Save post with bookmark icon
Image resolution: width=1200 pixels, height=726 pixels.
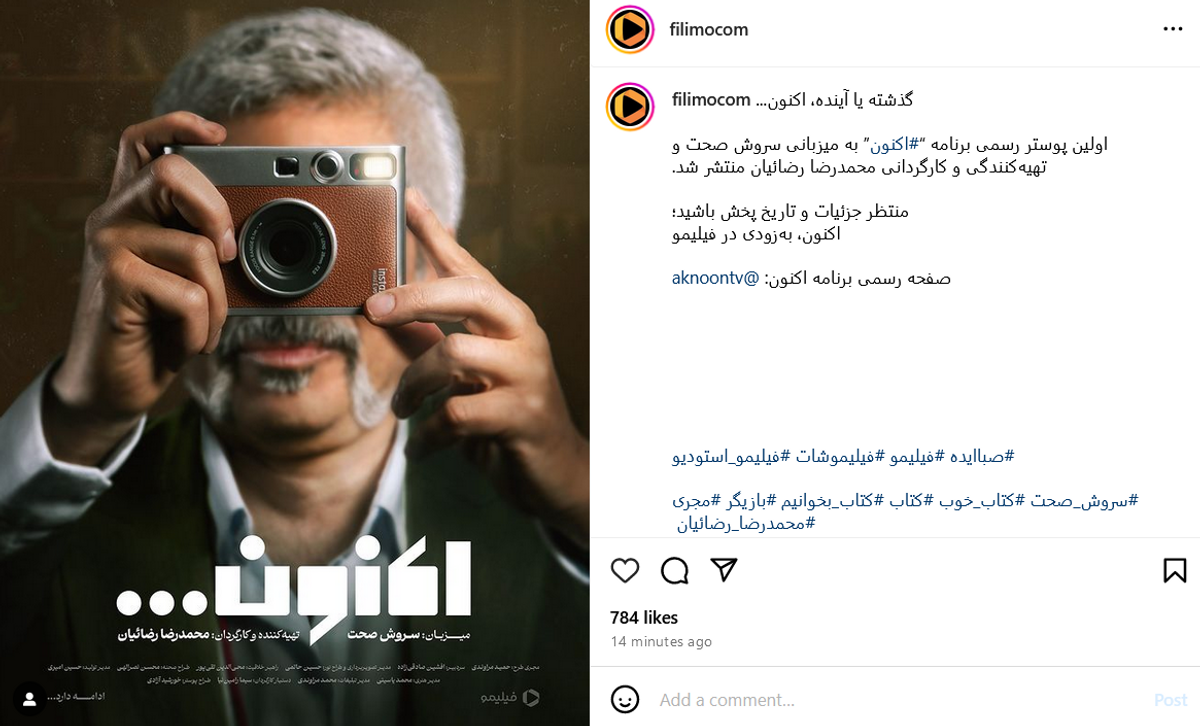coord(1175,571)
